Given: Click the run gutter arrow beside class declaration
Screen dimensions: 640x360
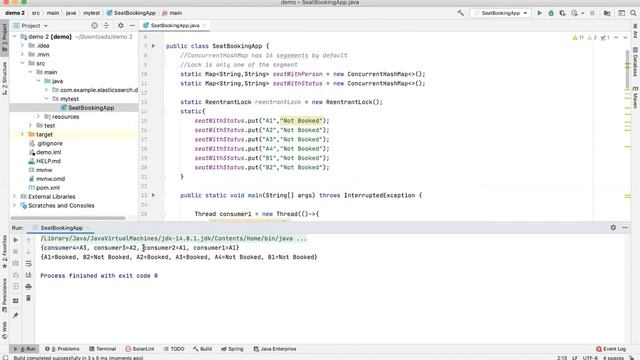Looking at the screenshot, I should tap(153, 46).
